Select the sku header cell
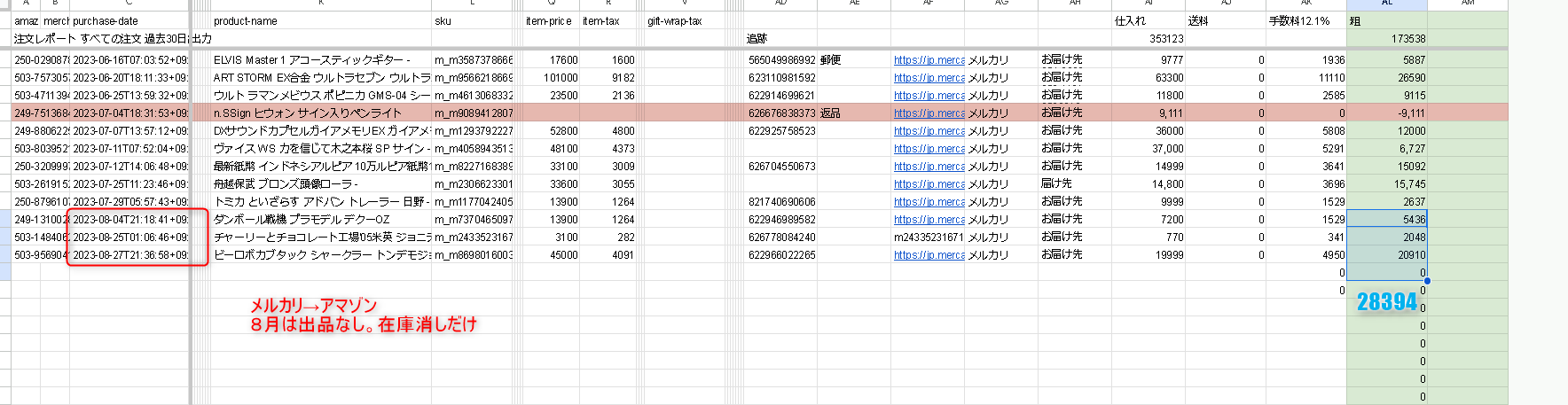This screenshot has height=405, width=1568. (473, 20)
